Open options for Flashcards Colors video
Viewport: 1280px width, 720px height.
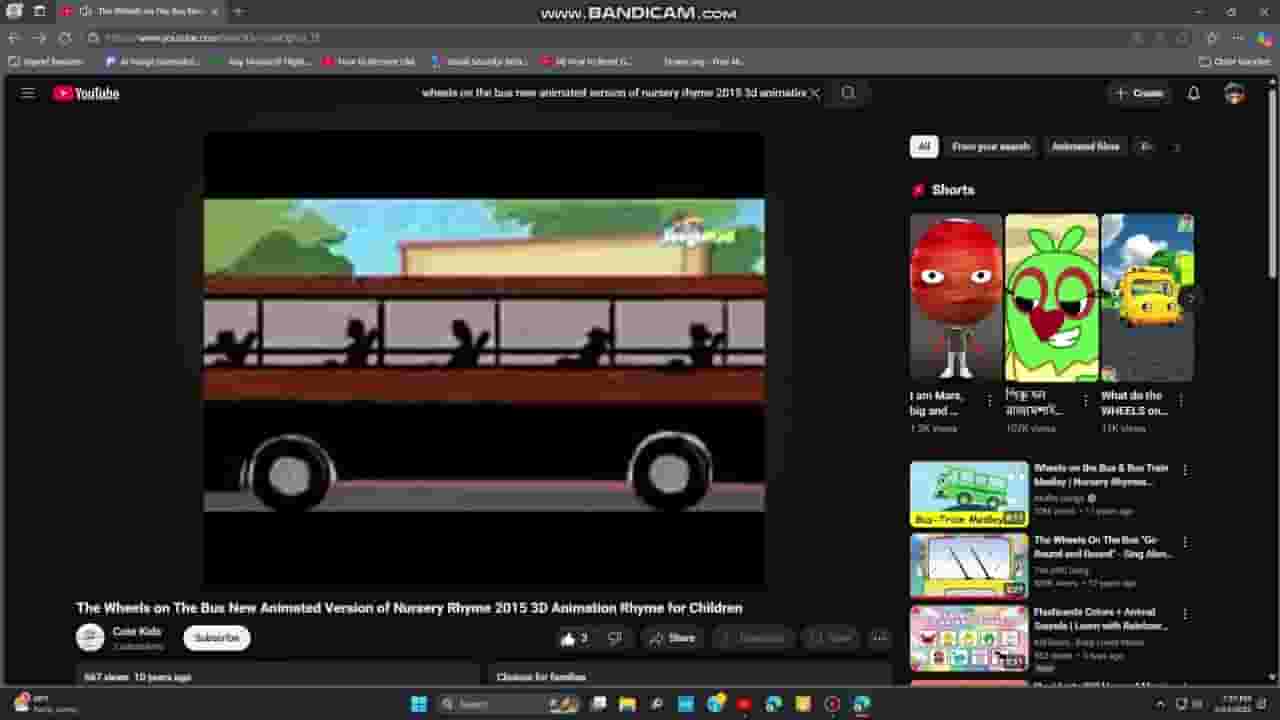[x=1185, y=614]
